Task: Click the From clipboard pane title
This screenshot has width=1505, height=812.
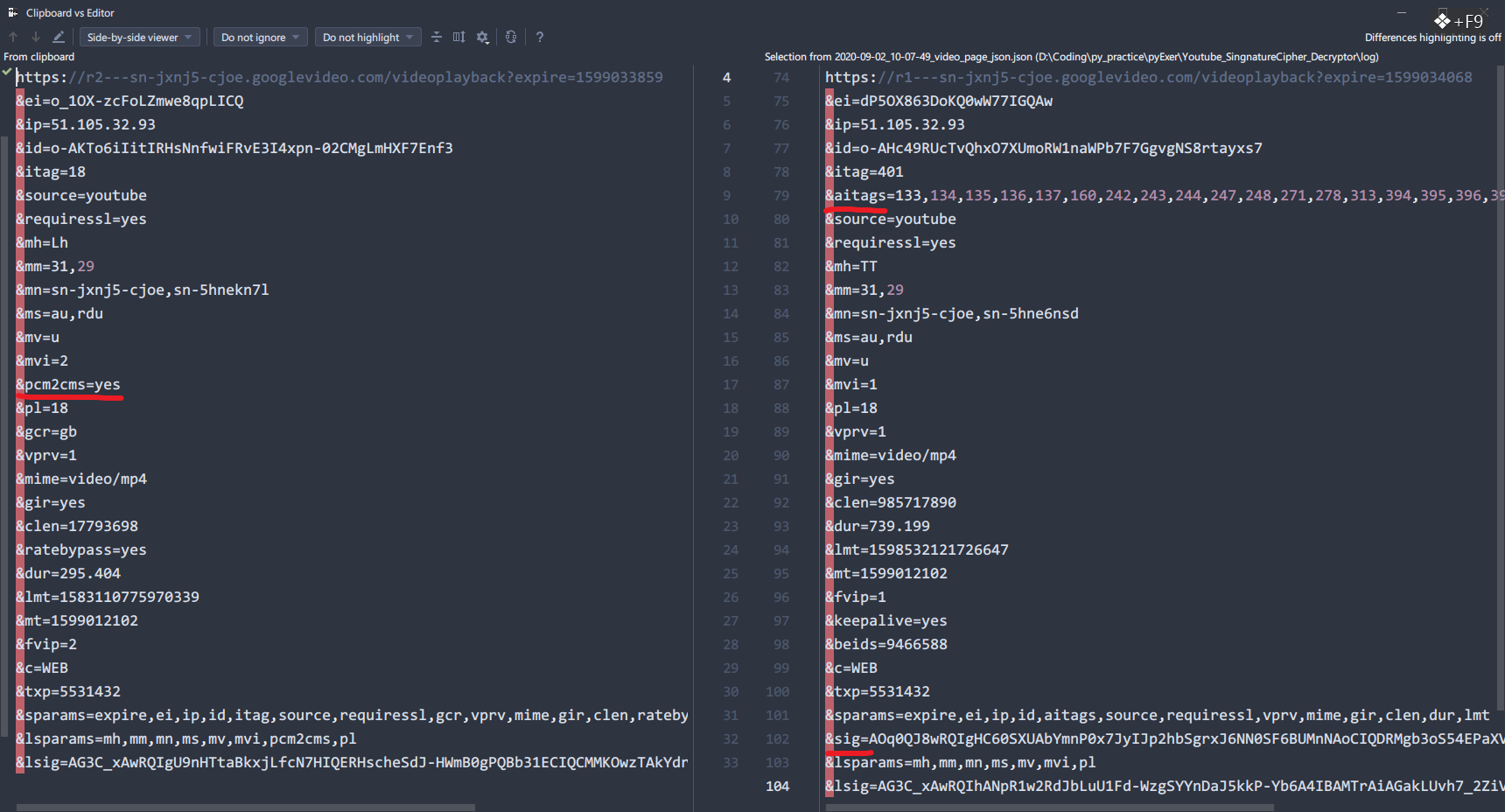Action: 39,57
